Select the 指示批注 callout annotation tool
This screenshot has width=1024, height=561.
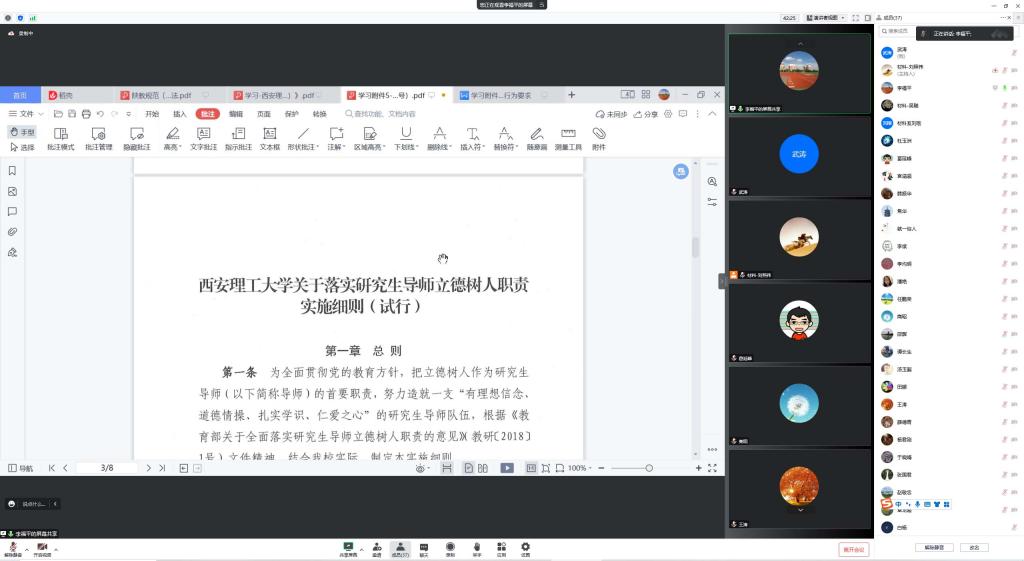[238, 139]
